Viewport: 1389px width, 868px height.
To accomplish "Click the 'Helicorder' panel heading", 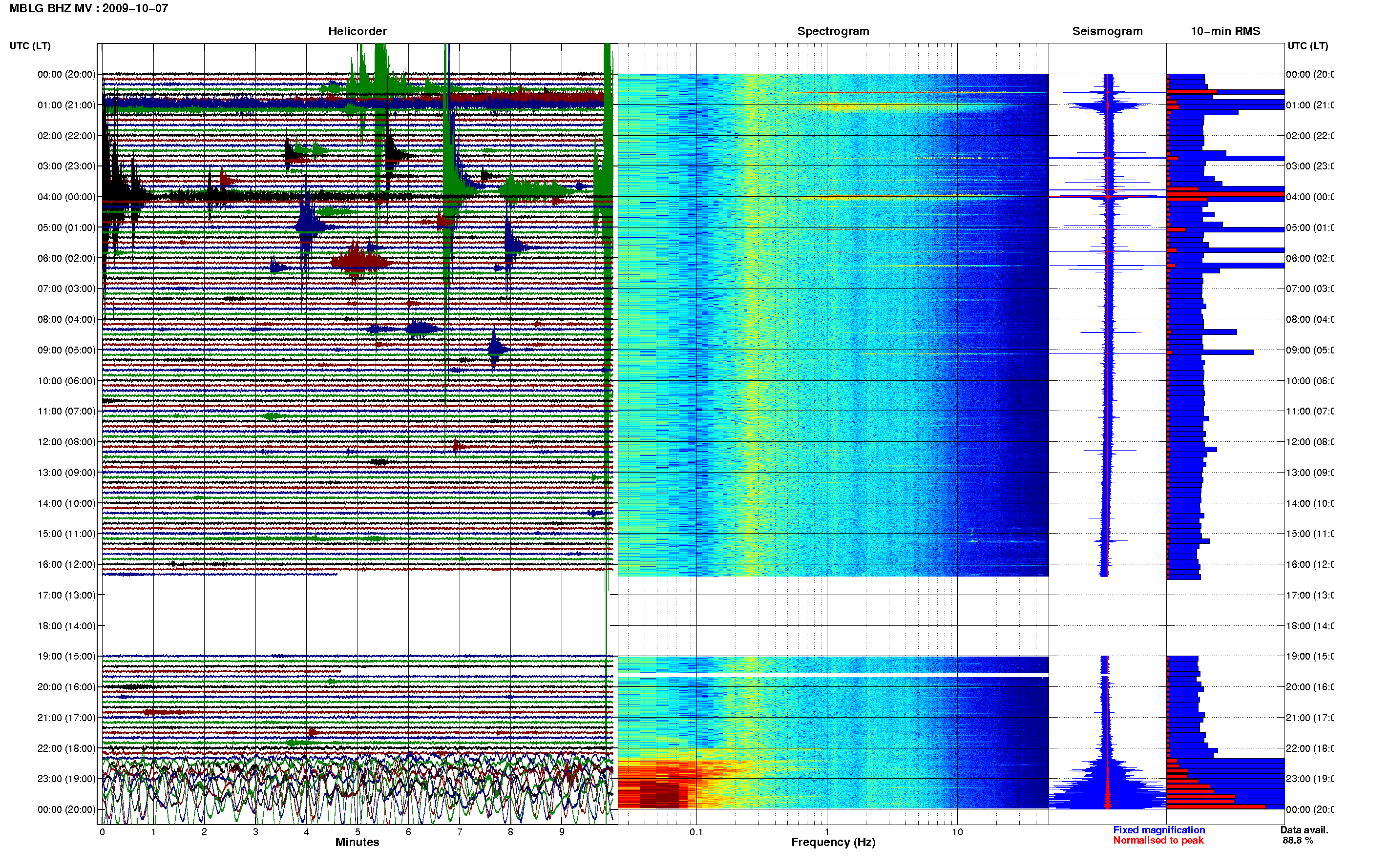I will pos(357,32).
